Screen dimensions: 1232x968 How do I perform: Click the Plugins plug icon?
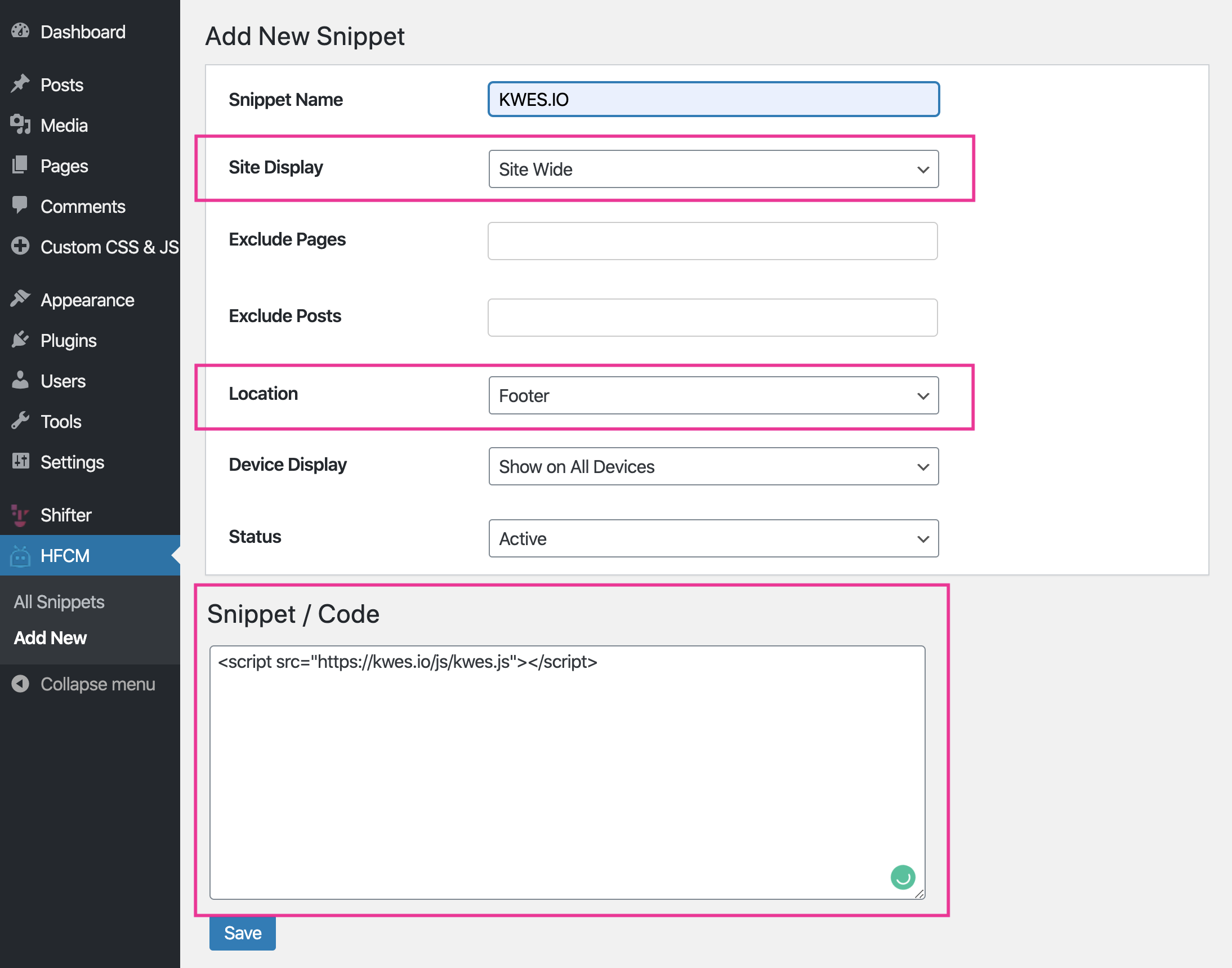click(20, 340)
